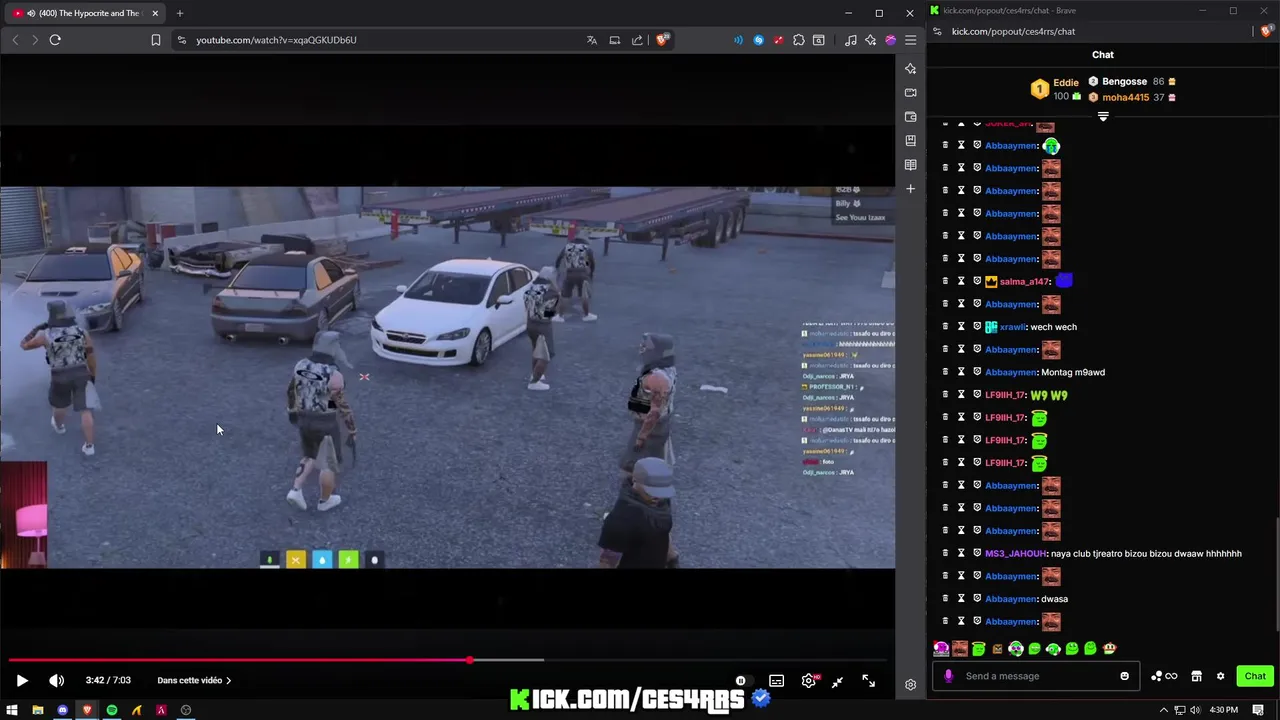Open the Leo AI sidebar panel
The height and width of the screenshot is (720, 1280).
click(910, 69)
